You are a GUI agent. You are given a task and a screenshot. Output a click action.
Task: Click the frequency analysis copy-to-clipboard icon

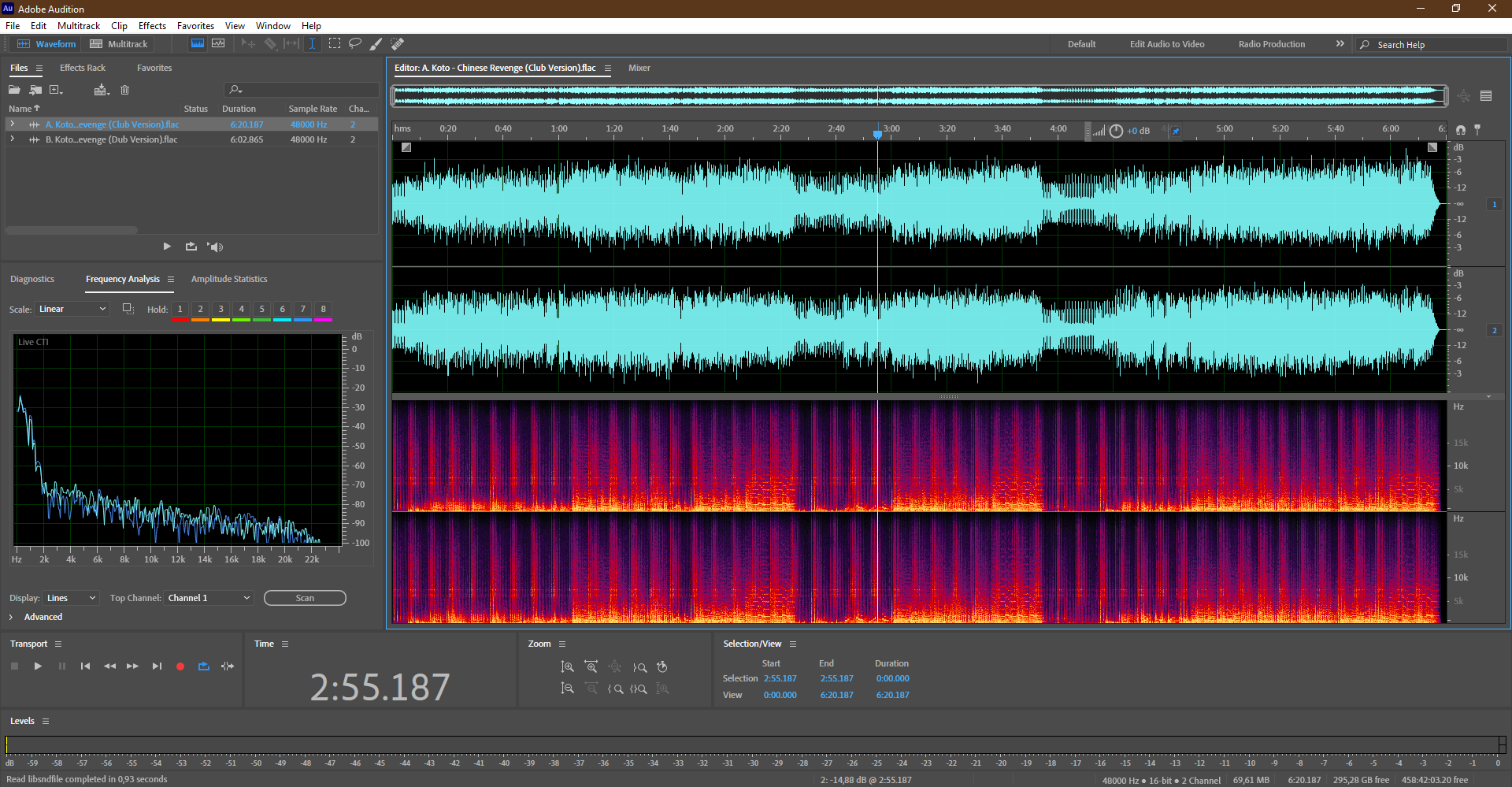coord(128,309)
